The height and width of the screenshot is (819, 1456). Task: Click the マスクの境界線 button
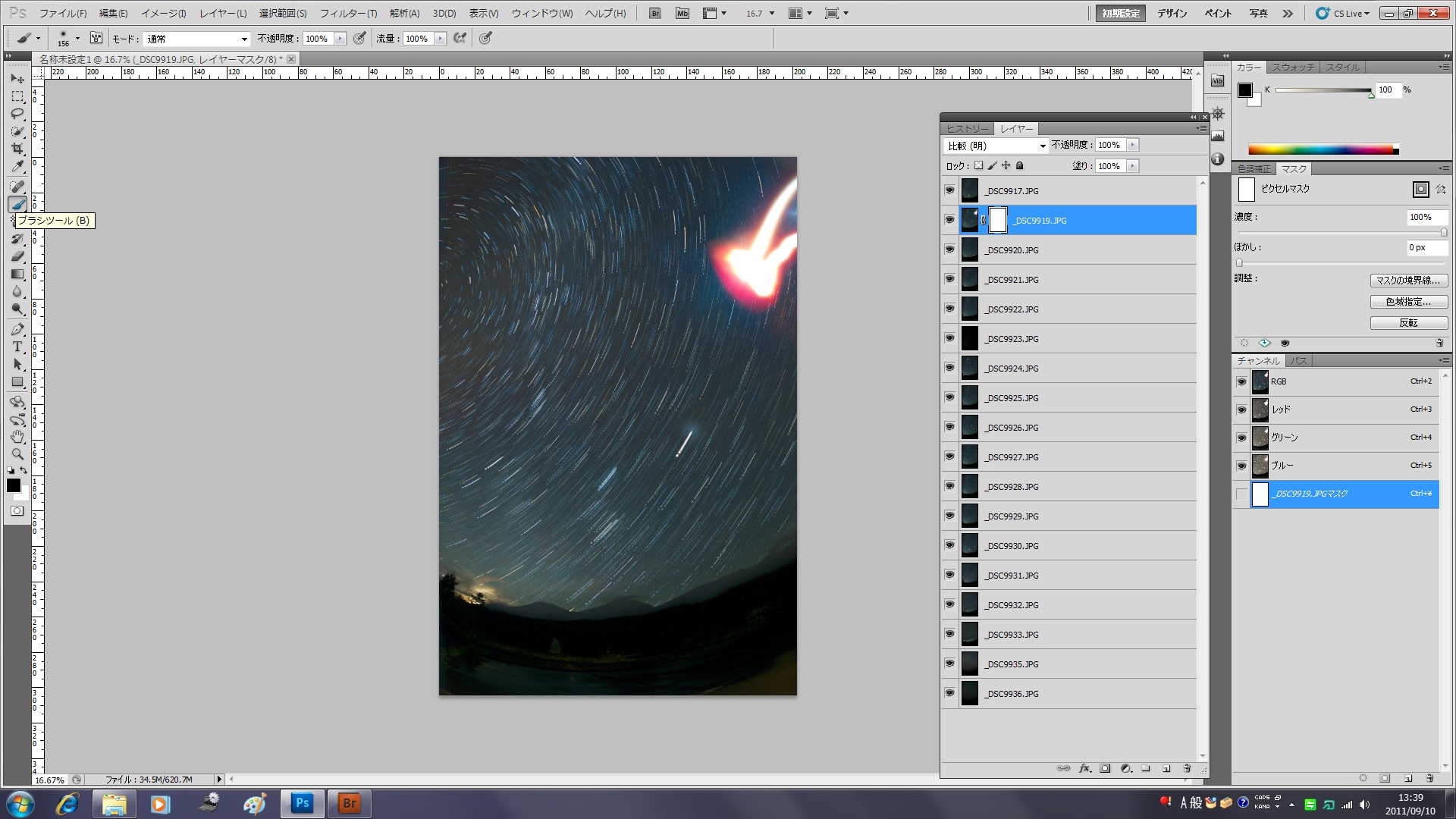pos(1408,281)
